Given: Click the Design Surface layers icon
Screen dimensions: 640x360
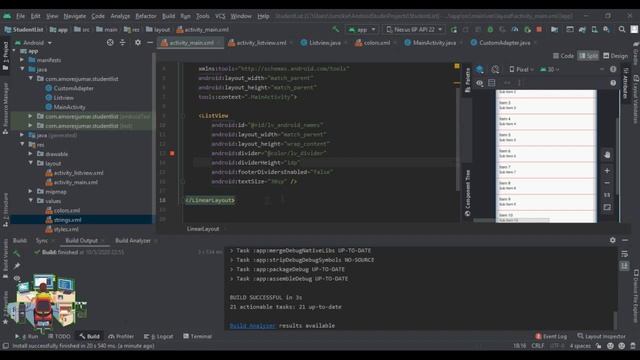Looking at the screenshot, I should (x=480, y=69).
